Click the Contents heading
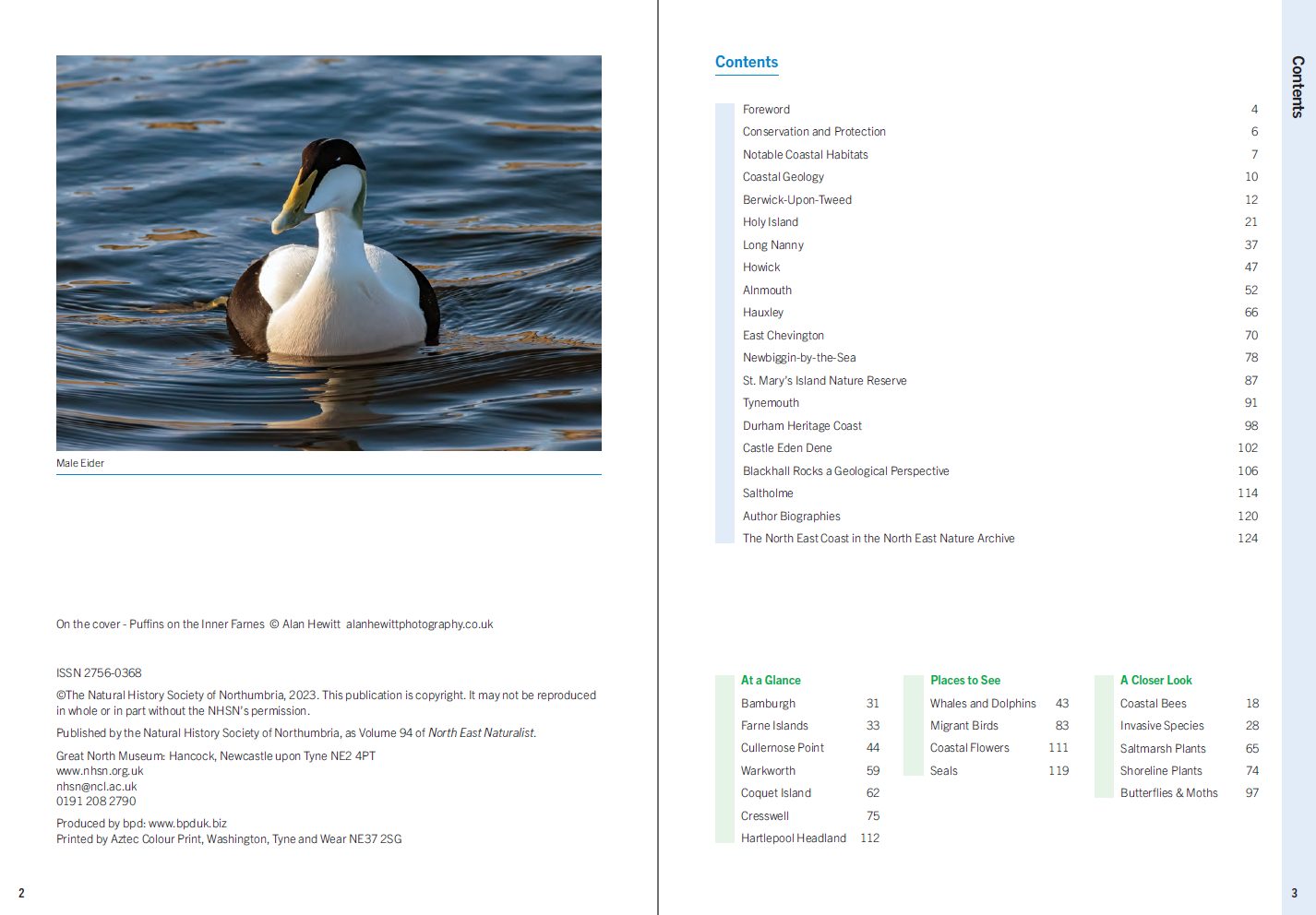 (x=747, y=62)
